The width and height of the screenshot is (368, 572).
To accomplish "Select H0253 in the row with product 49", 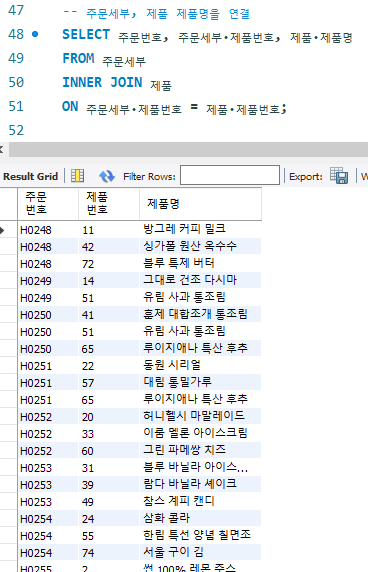I will coord(48,502).
